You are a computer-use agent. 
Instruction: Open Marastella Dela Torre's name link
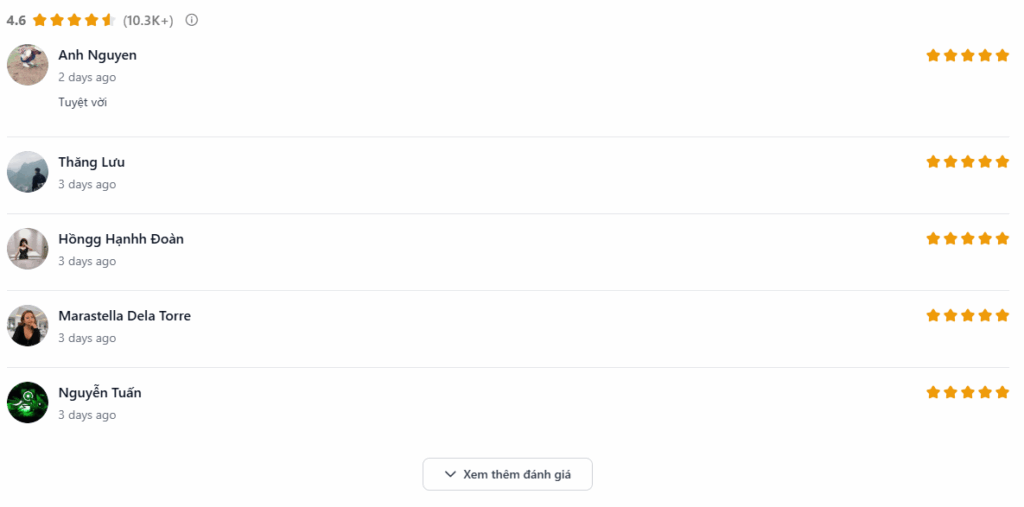tap(124, 316)
